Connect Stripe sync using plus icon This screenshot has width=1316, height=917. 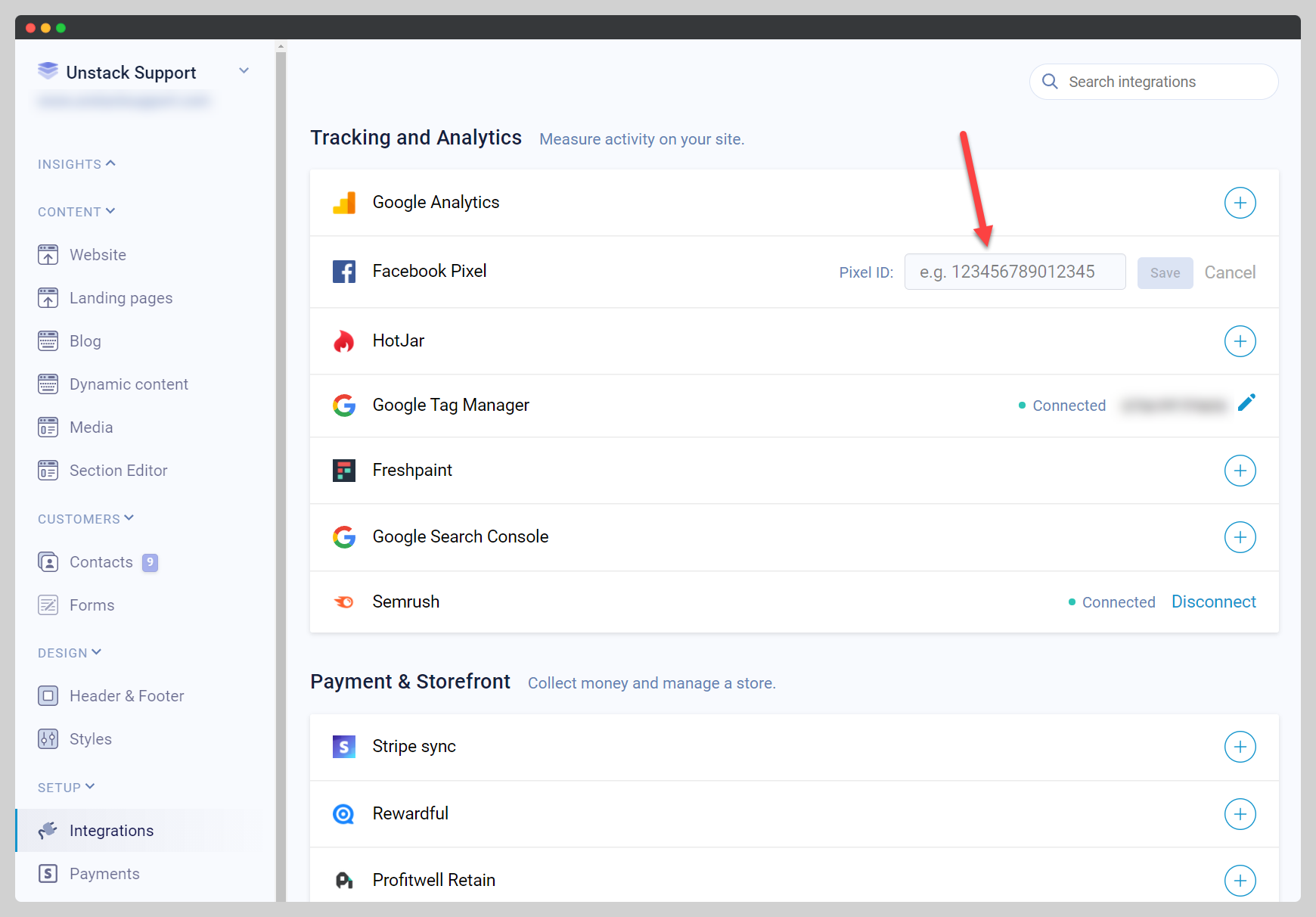coord(1240,747)
